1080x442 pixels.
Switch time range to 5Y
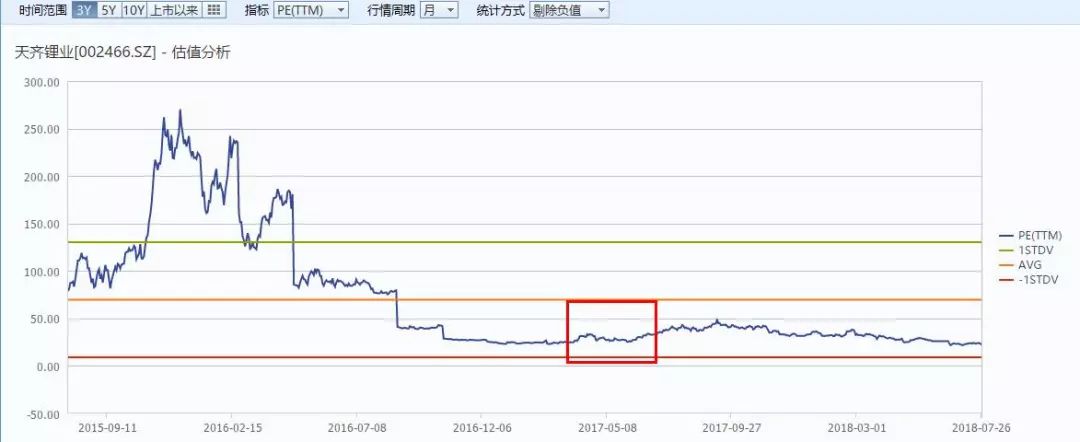pos(109,10)
